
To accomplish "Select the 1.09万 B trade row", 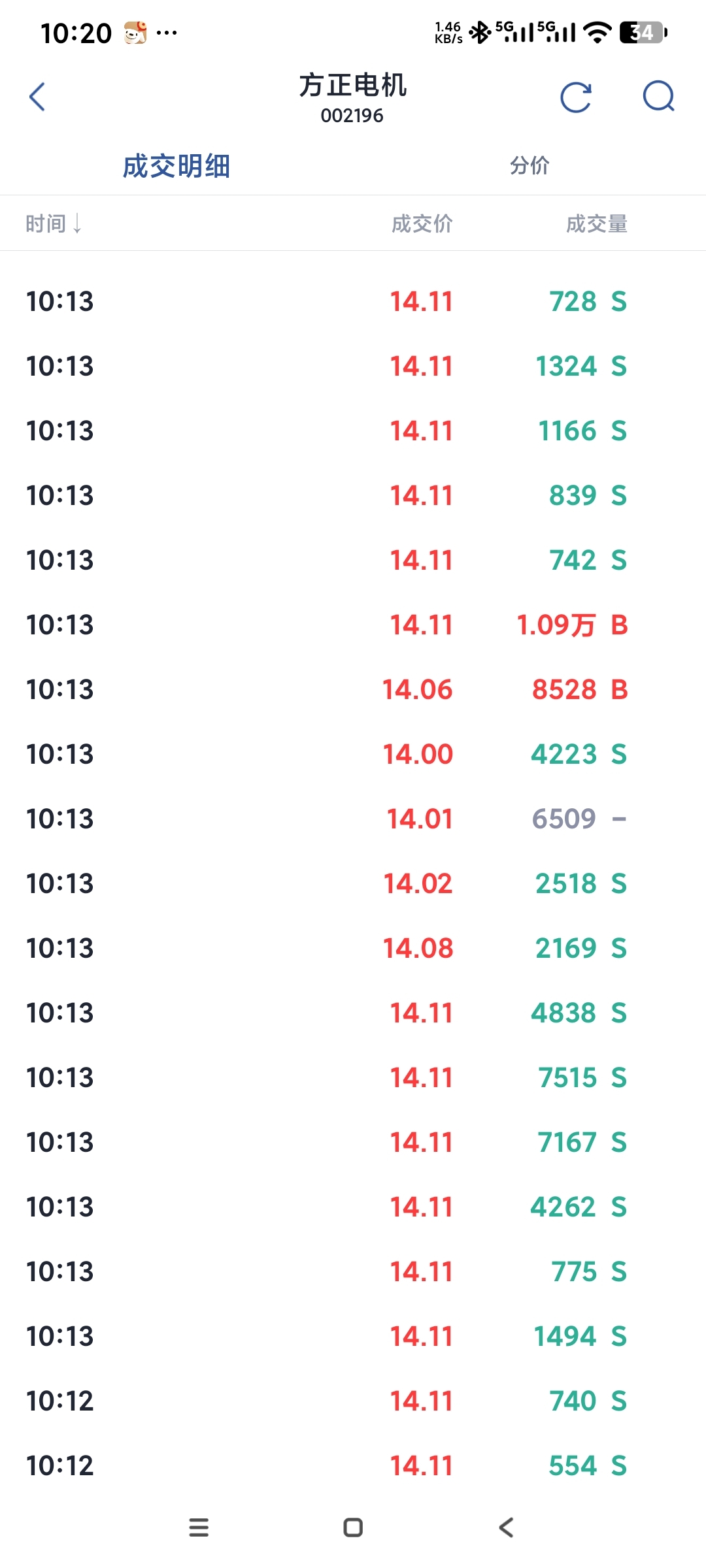I will point(353,625).
